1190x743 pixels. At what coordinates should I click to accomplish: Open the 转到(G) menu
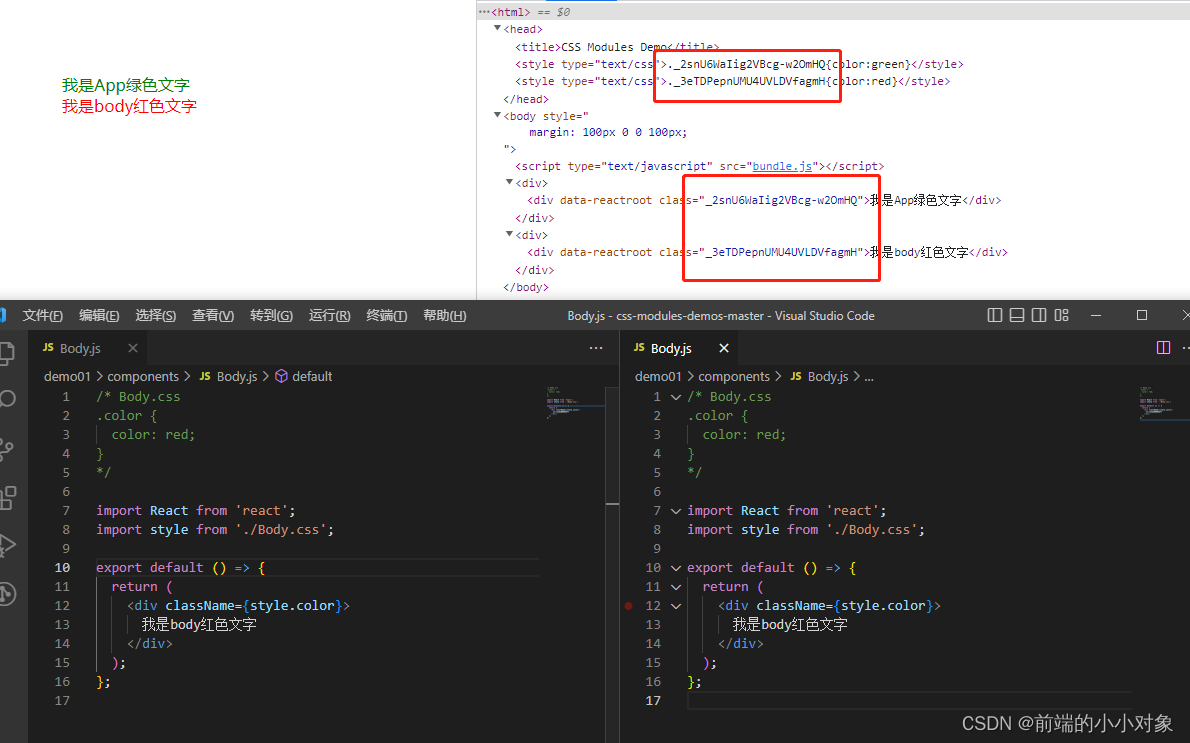(x=271, y=316)
